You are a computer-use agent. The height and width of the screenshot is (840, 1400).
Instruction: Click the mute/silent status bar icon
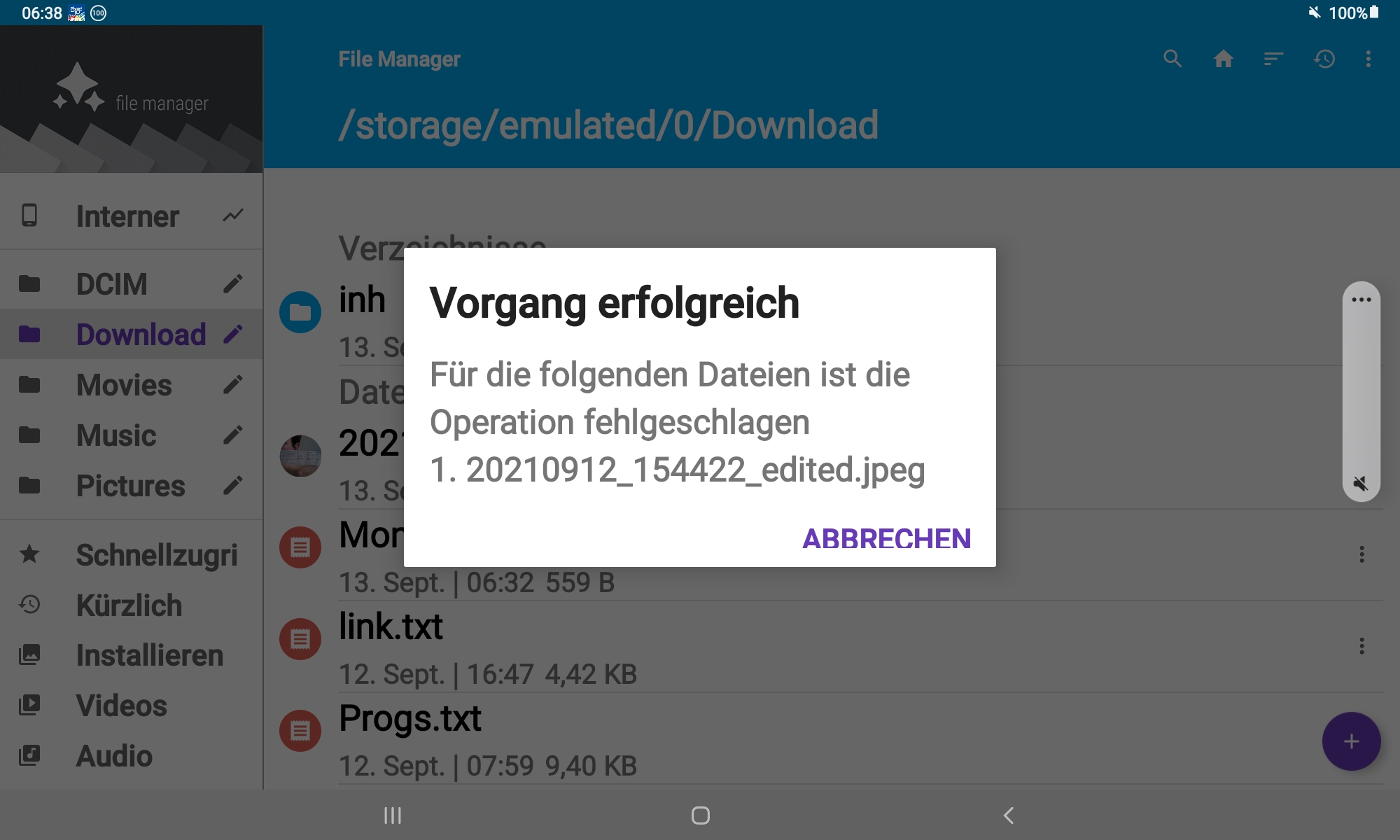[x=1312, y=13]
